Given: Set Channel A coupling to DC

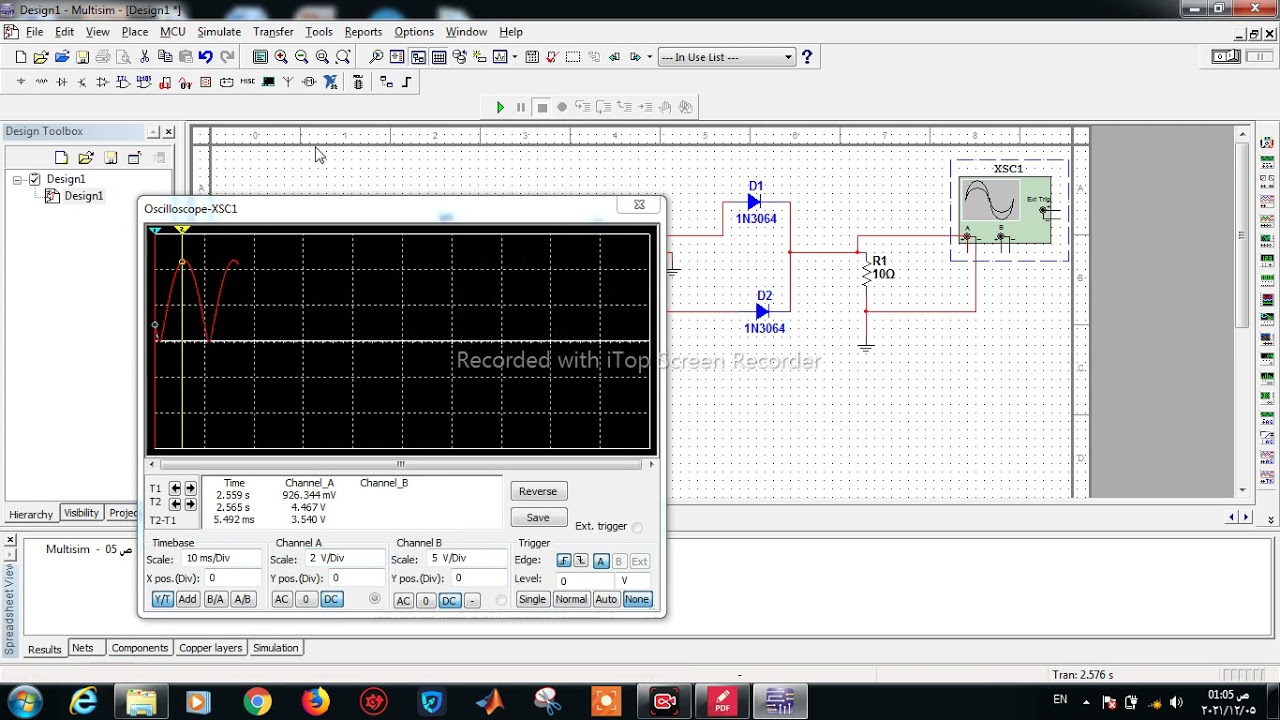Looking at the screenshot, I should point(331,599).
